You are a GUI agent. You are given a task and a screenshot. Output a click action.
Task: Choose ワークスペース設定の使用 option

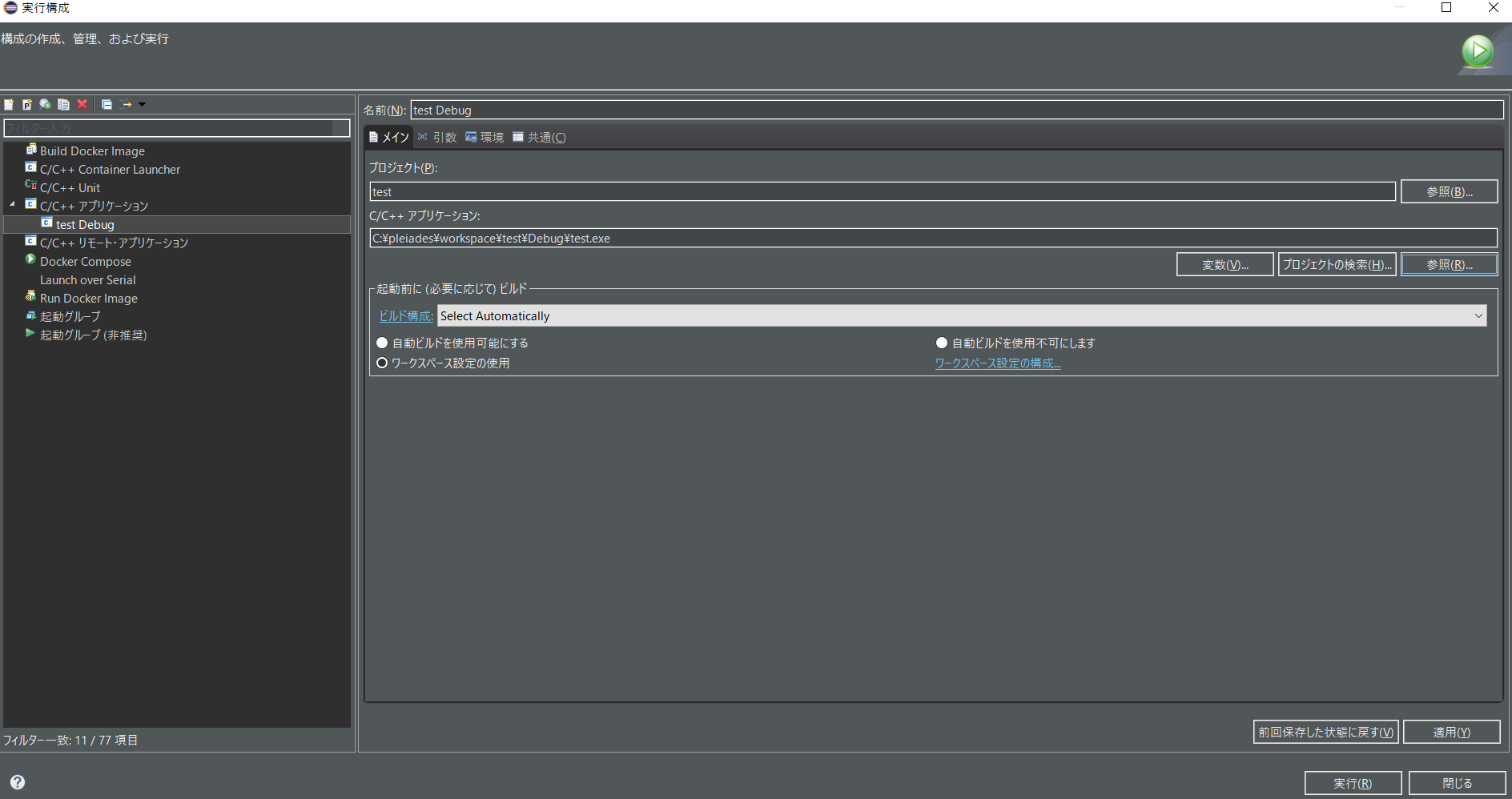click(x=382, y=362)
